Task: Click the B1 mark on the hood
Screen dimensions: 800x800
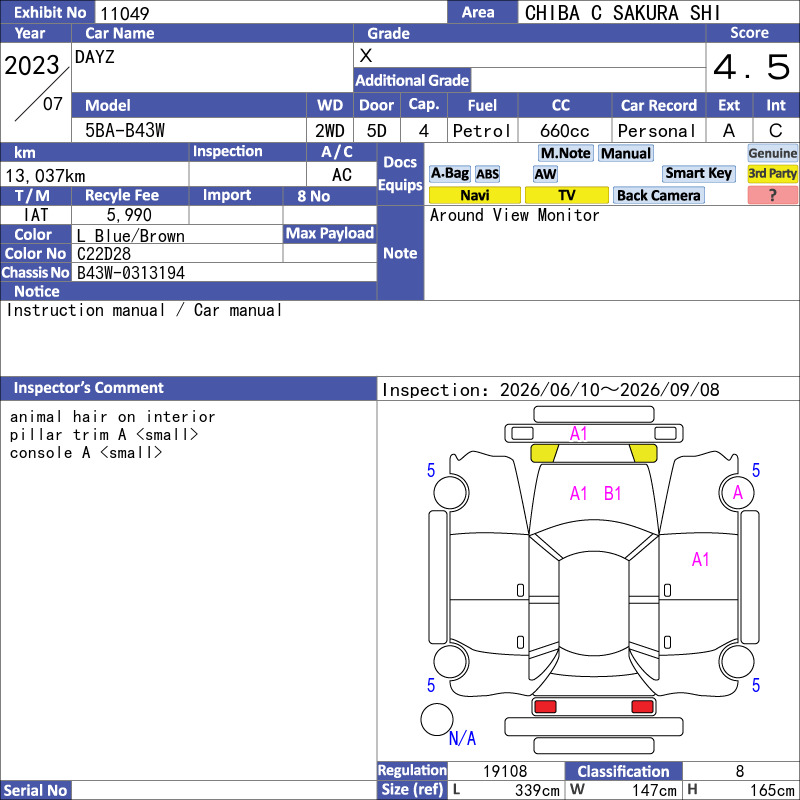Action: 612,493
